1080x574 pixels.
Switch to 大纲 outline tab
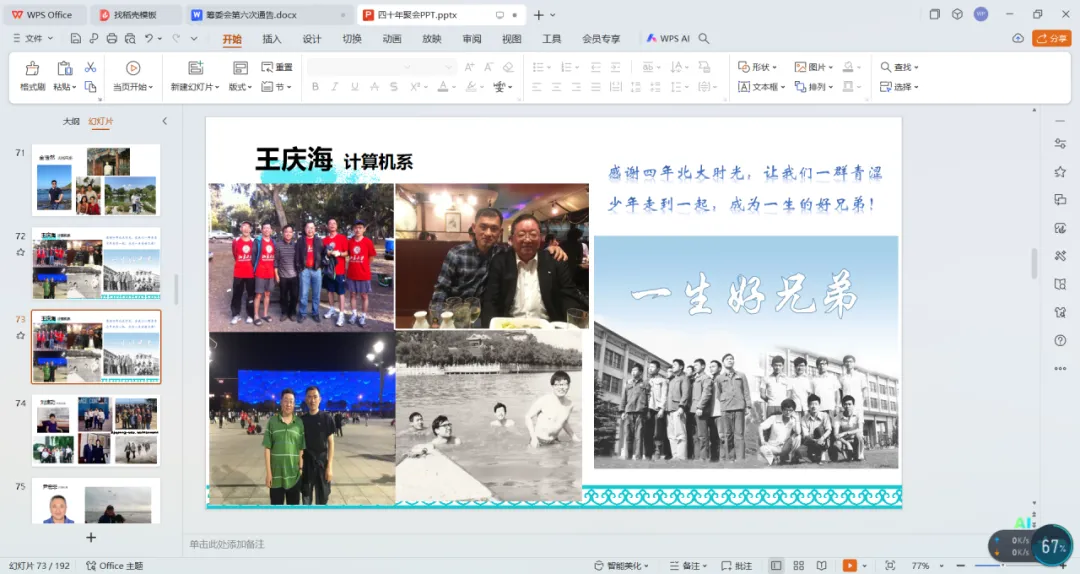coord(71,121)
